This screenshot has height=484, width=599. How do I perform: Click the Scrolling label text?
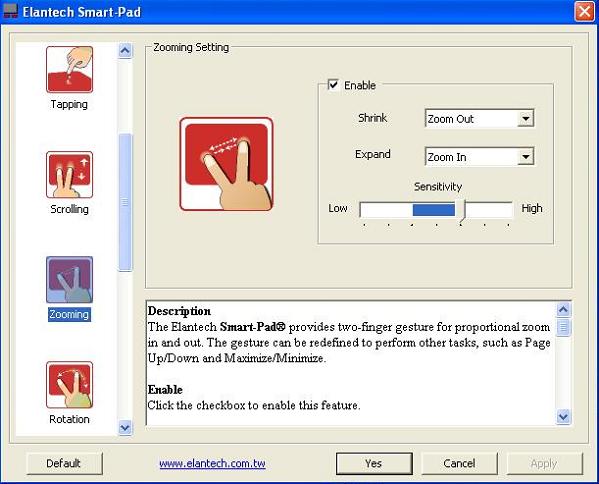point(70,209)
